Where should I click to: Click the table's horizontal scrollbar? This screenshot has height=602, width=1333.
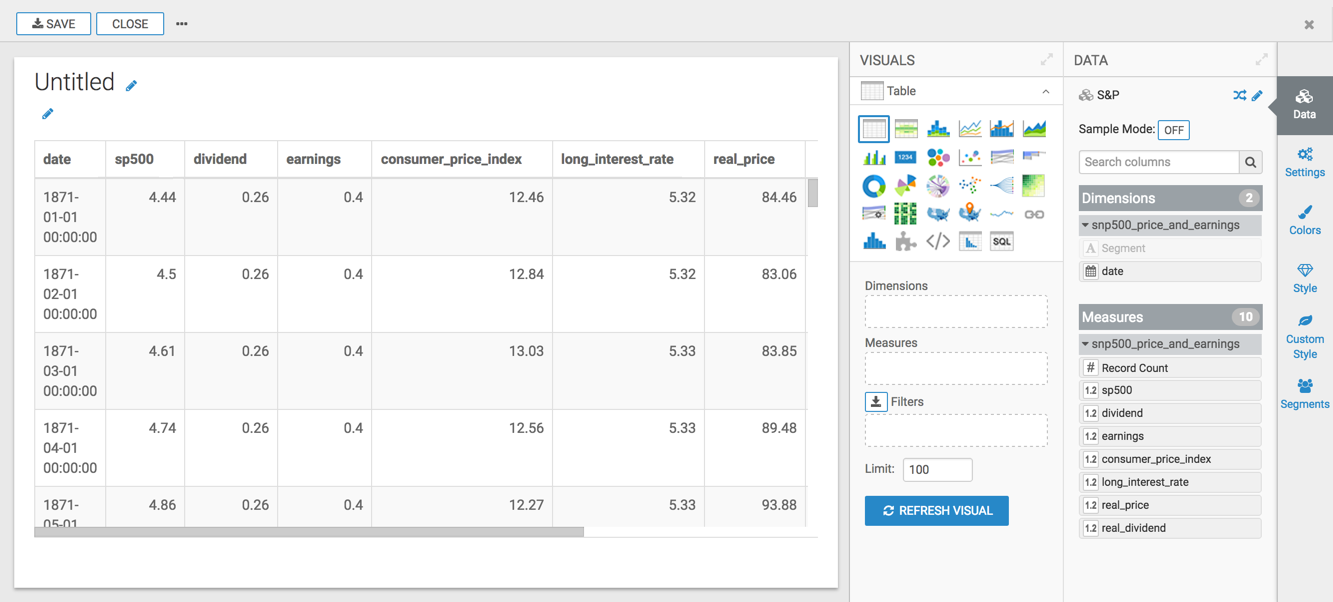coord(309,532)
